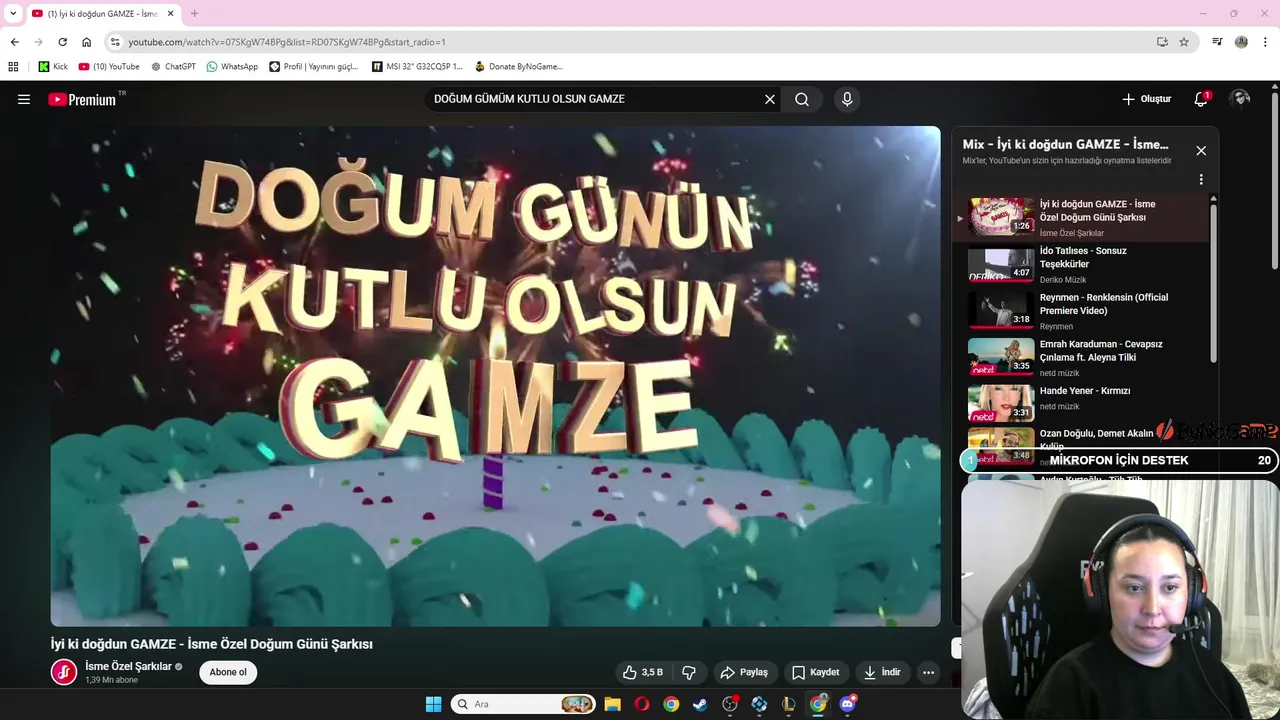Select the İyi ki doğdun GAMZE tab
The width and height of the screenshot is (1280, 720).
(x=102, y=13)
